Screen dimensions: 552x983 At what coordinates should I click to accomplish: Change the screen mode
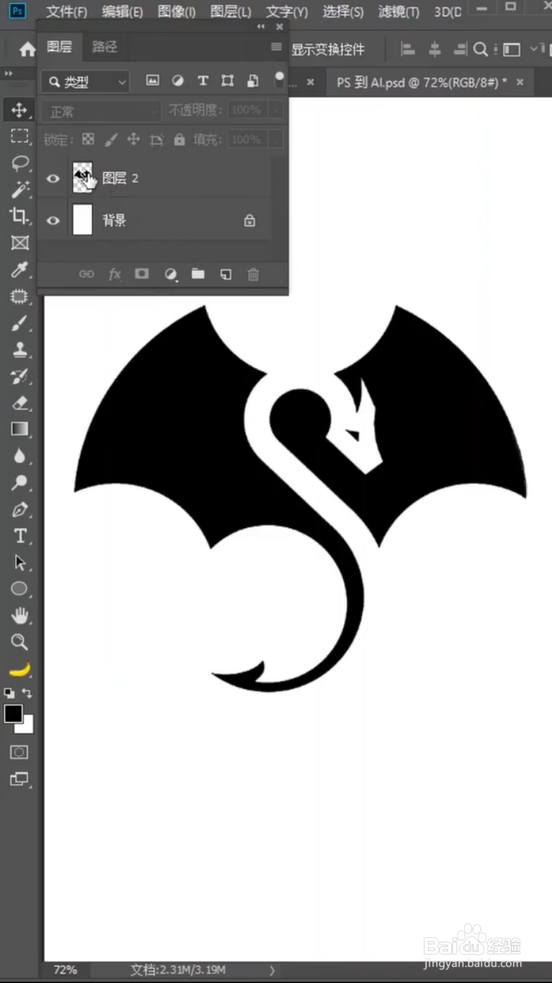pyautogui.click(x=19, y=779)
